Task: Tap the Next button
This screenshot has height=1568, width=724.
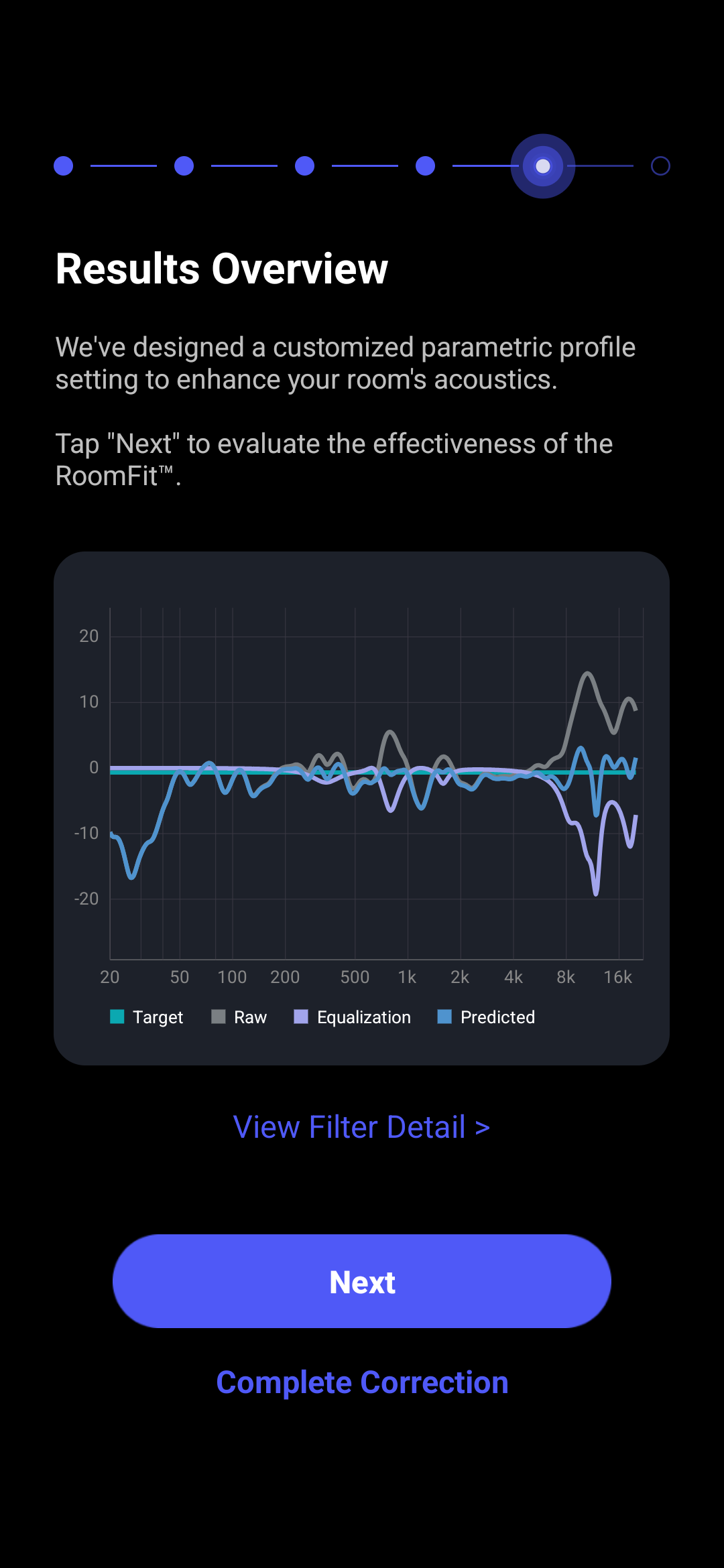Action: coord(362,1281)
